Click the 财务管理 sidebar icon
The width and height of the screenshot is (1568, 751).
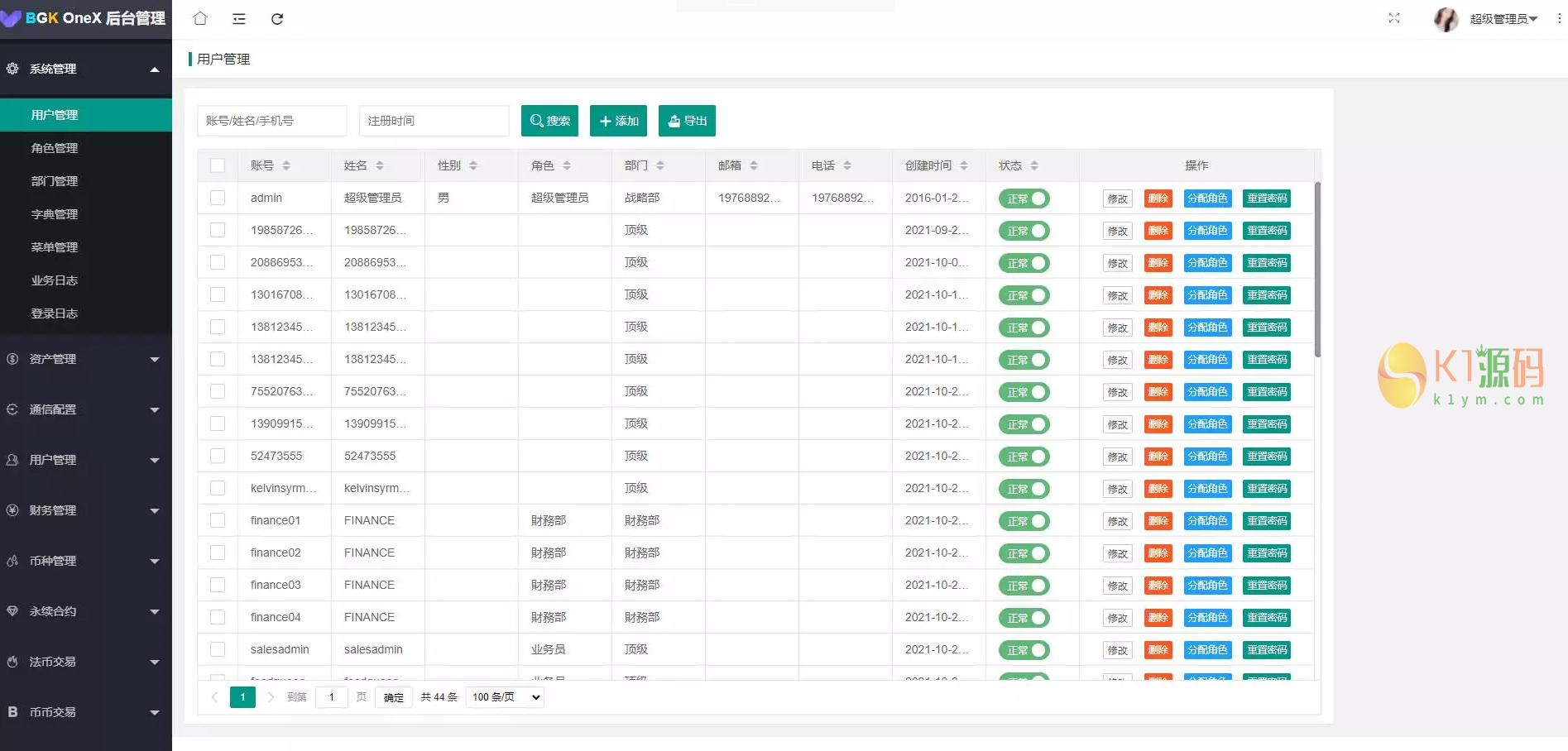point(12,510)
